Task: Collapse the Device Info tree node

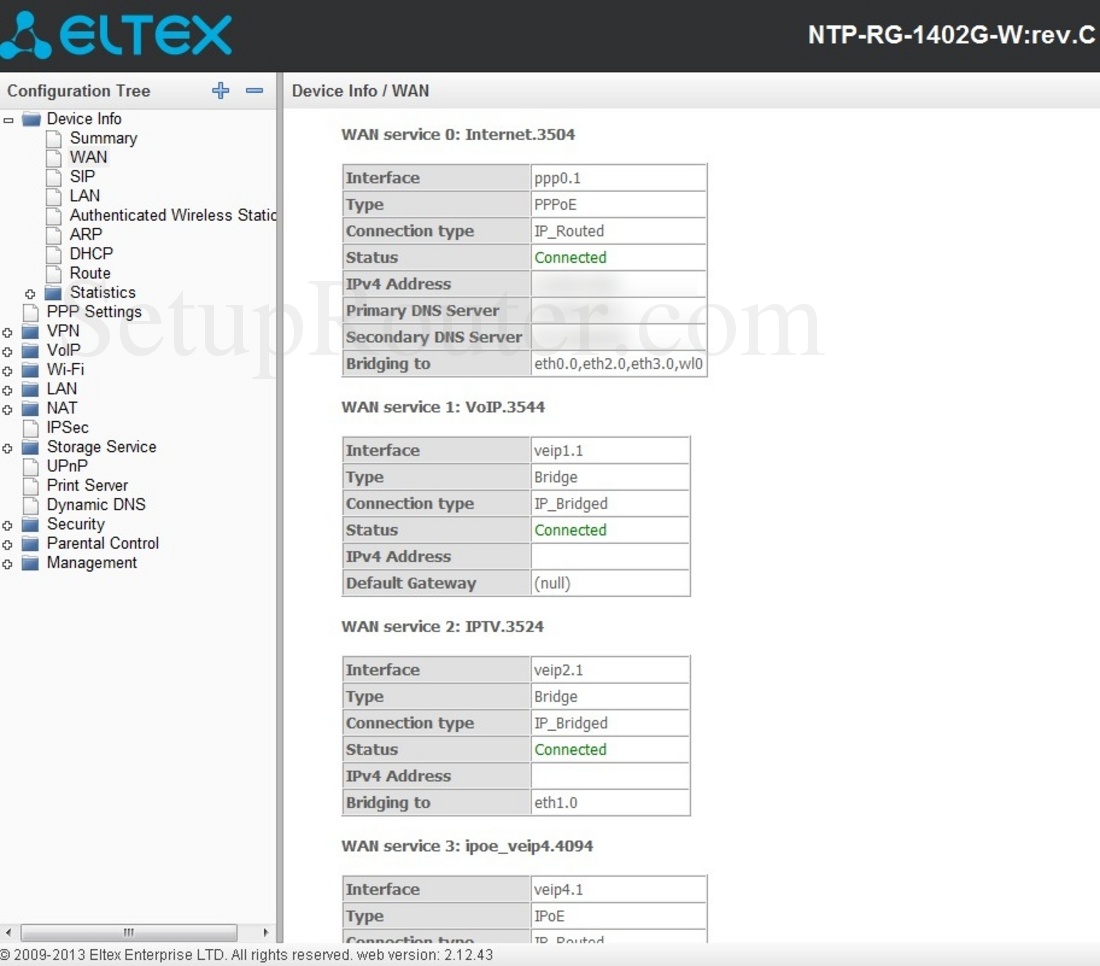Action: click(x=8, y=120)
